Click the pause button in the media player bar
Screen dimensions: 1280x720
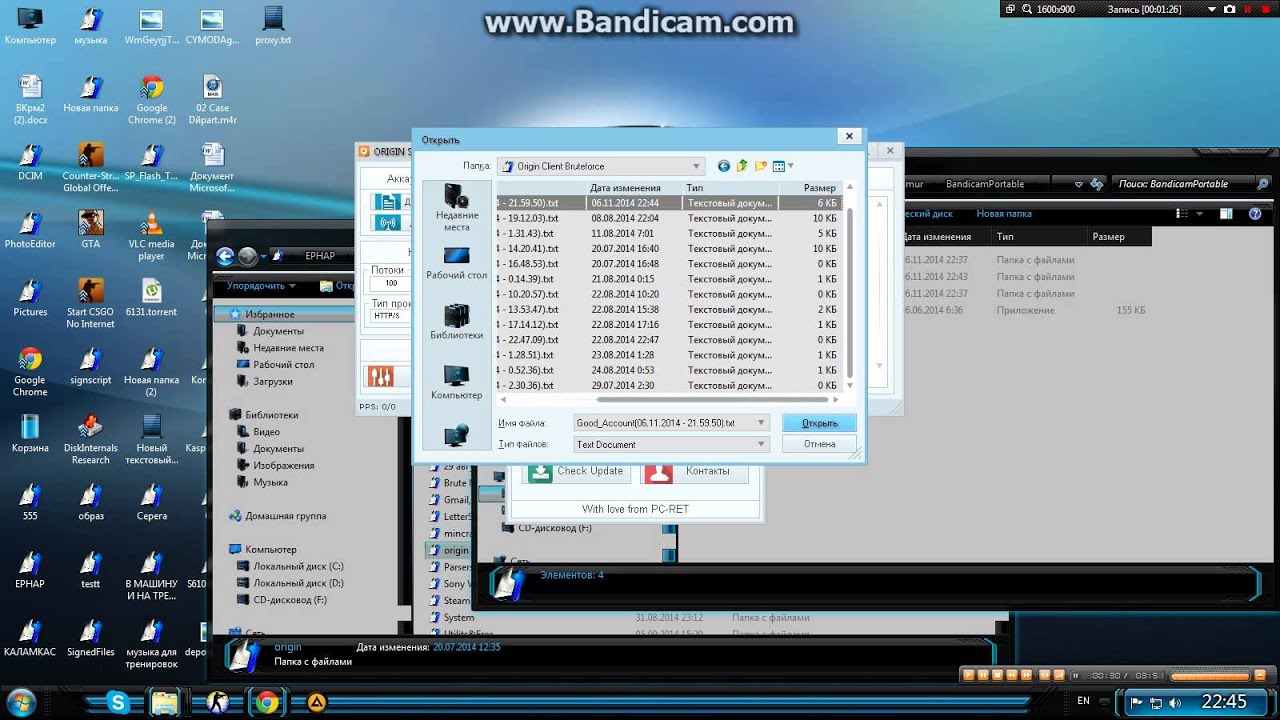pyautogui.click(x=983, y=676)
